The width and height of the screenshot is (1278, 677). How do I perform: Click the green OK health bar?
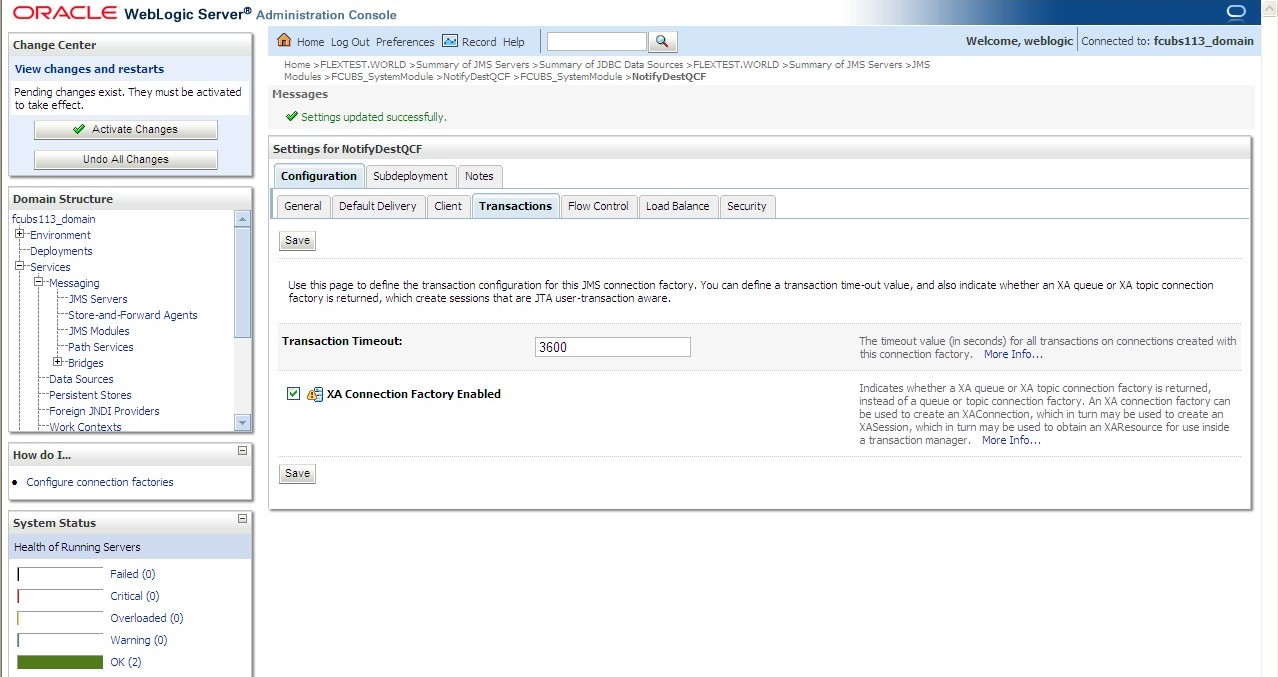60,662
